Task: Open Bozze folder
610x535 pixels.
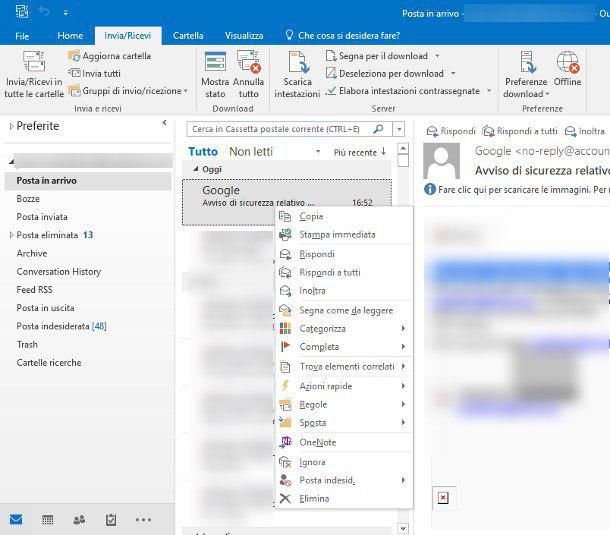Action: (28, 198)
